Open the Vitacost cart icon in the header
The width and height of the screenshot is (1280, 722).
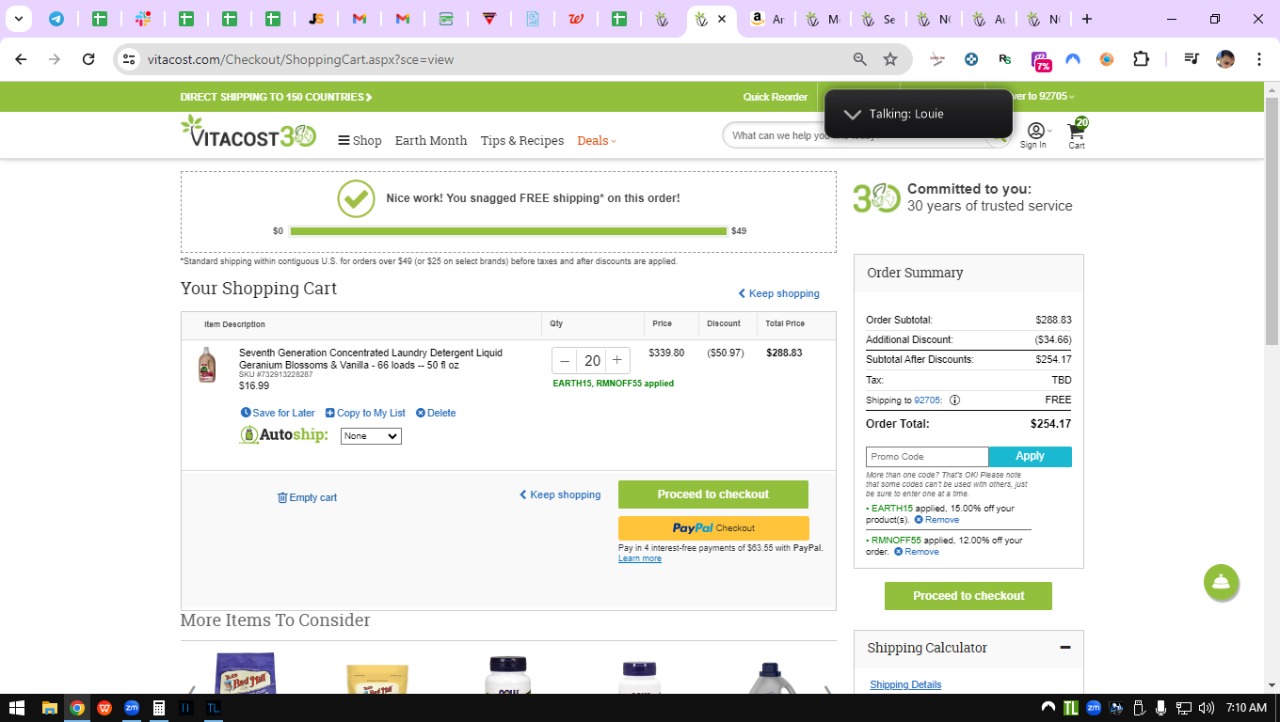click(1077, 134)
